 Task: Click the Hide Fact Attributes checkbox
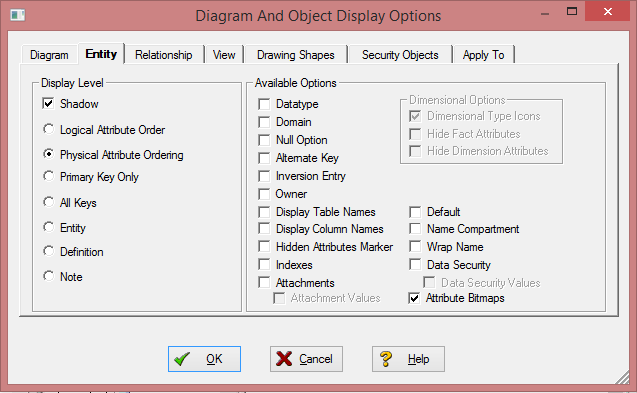(415, 134)
